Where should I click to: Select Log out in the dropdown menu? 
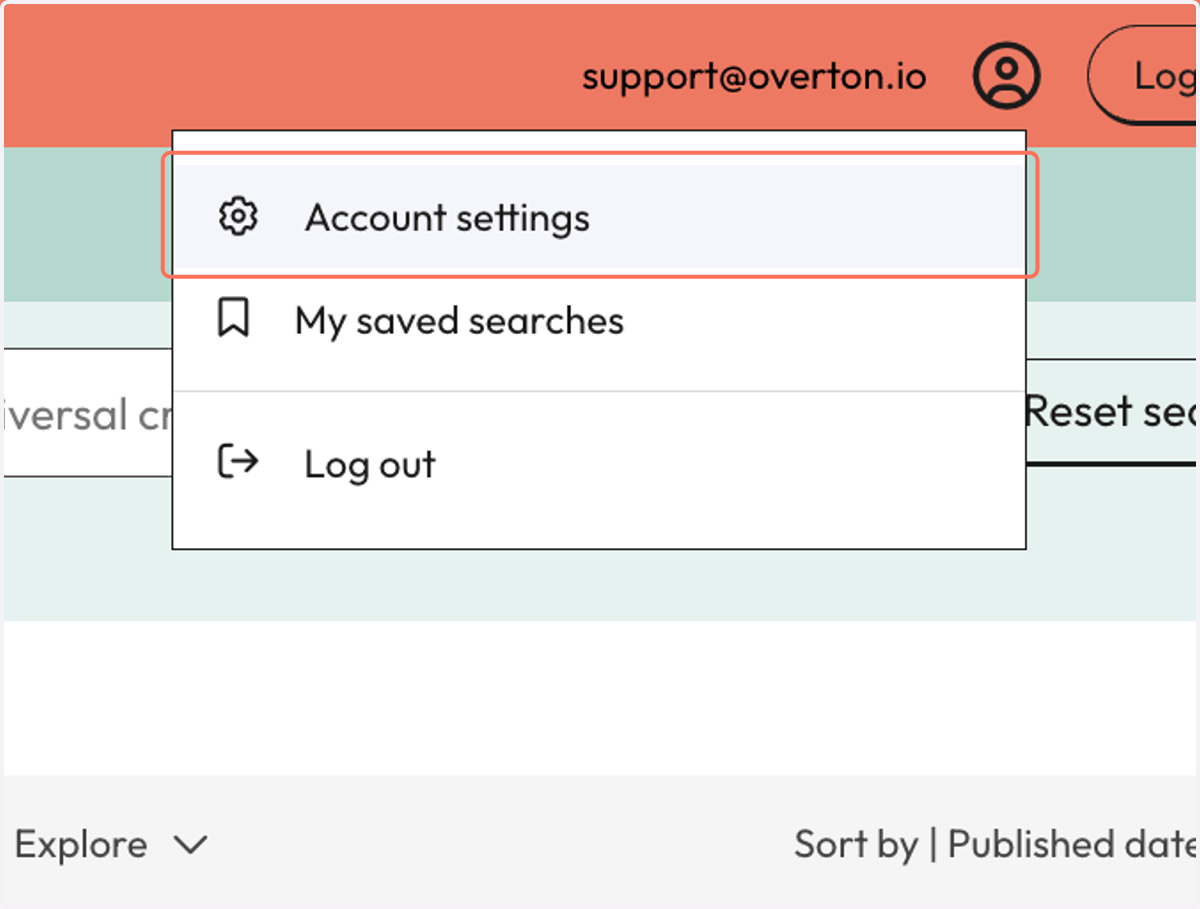[600, 464]
